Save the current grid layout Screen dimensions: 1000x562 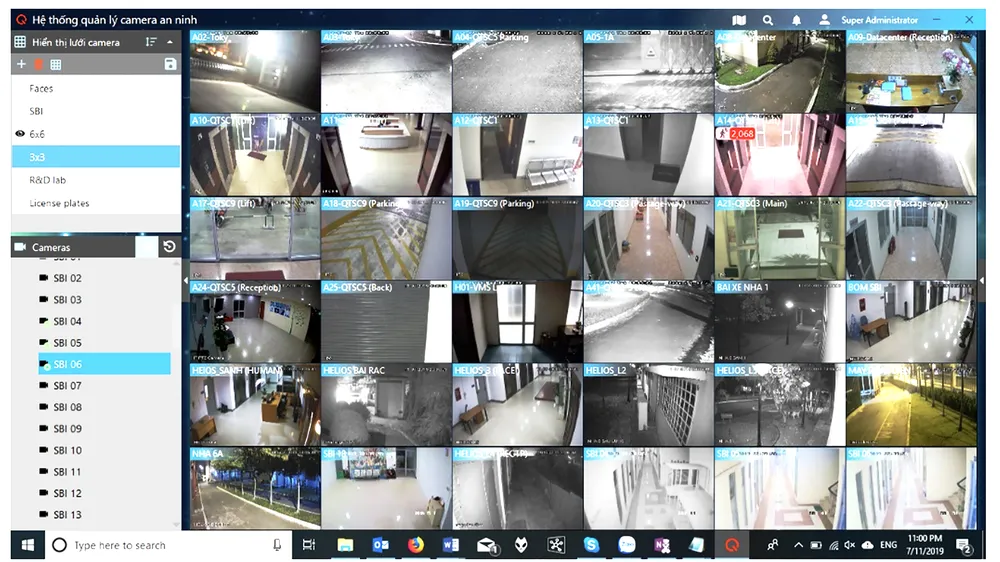click(170, 64)
